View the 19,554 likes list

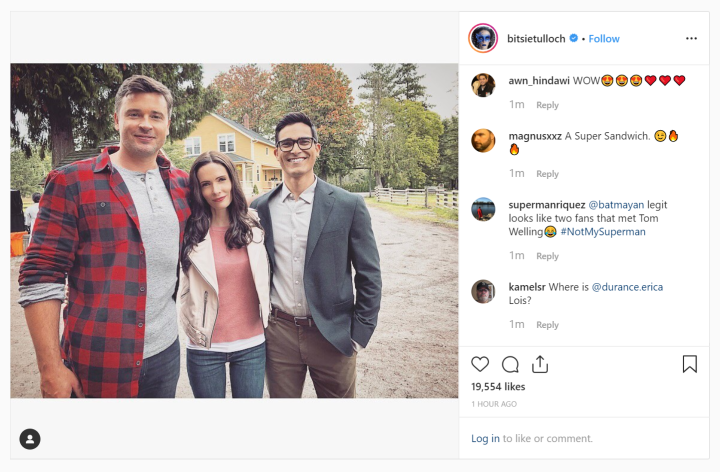click(498, 386)
